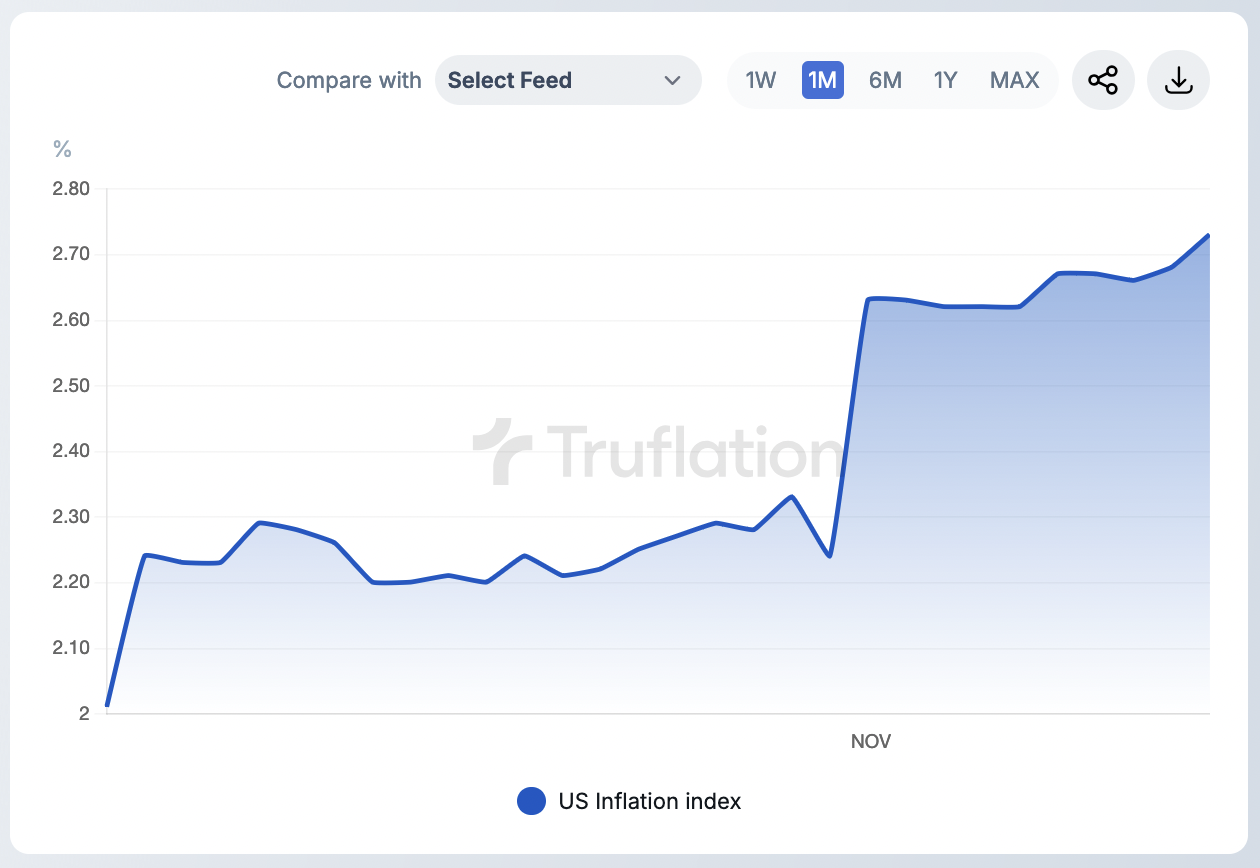Open the Select Feed dropdown
Viewport: 1260px width, 868px height.
tap(567, 80)
